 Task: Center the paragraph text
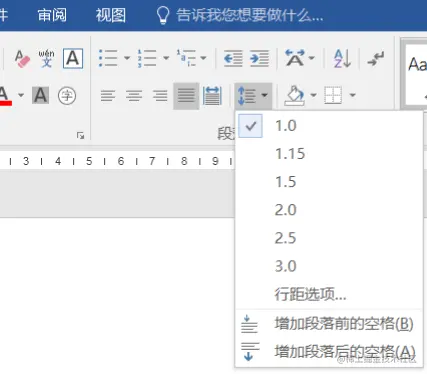coord(134,96)
